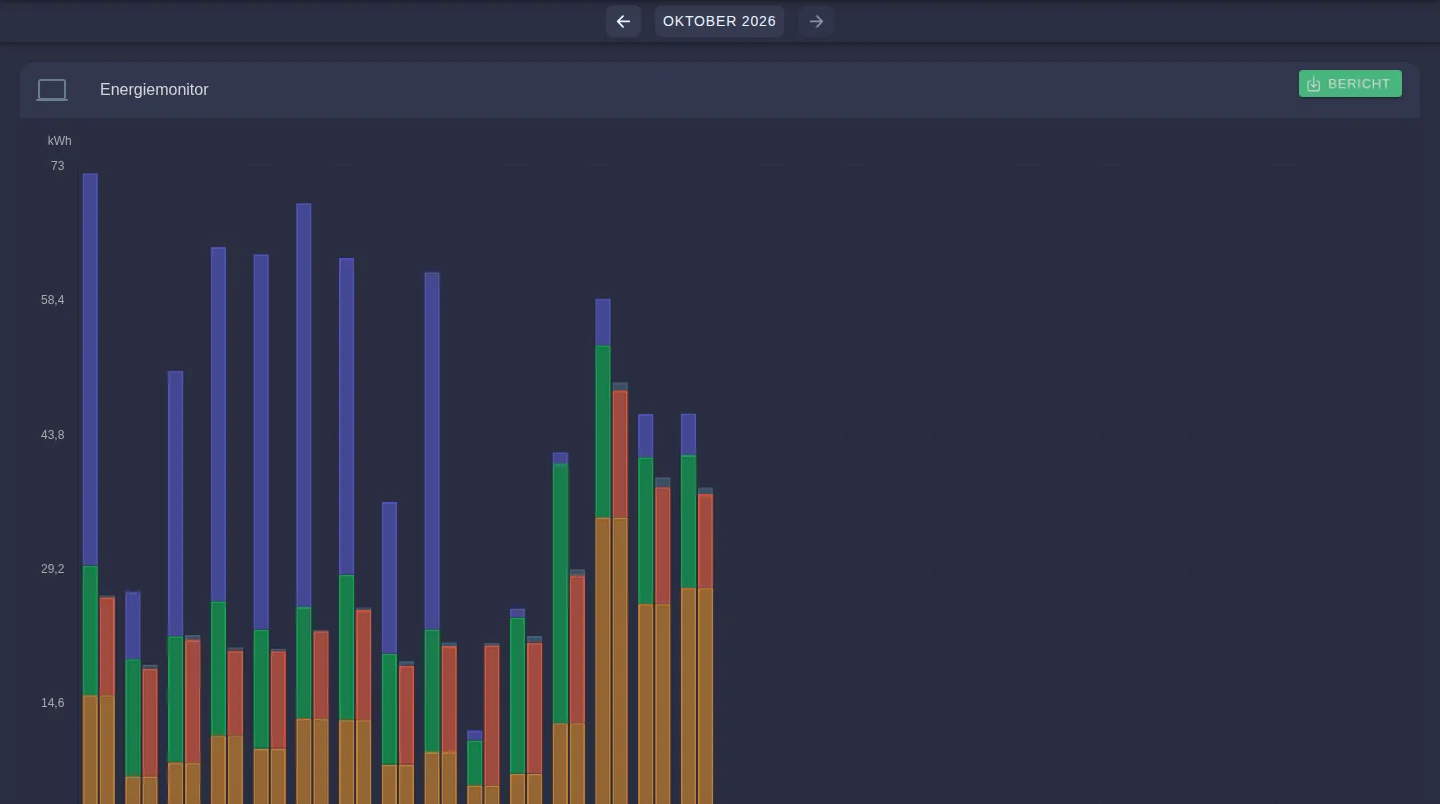Image resolution: width=1440 pixels, height=804 pixels.
Task: Click the kWh axis unit label
Action: click(59, 141)
